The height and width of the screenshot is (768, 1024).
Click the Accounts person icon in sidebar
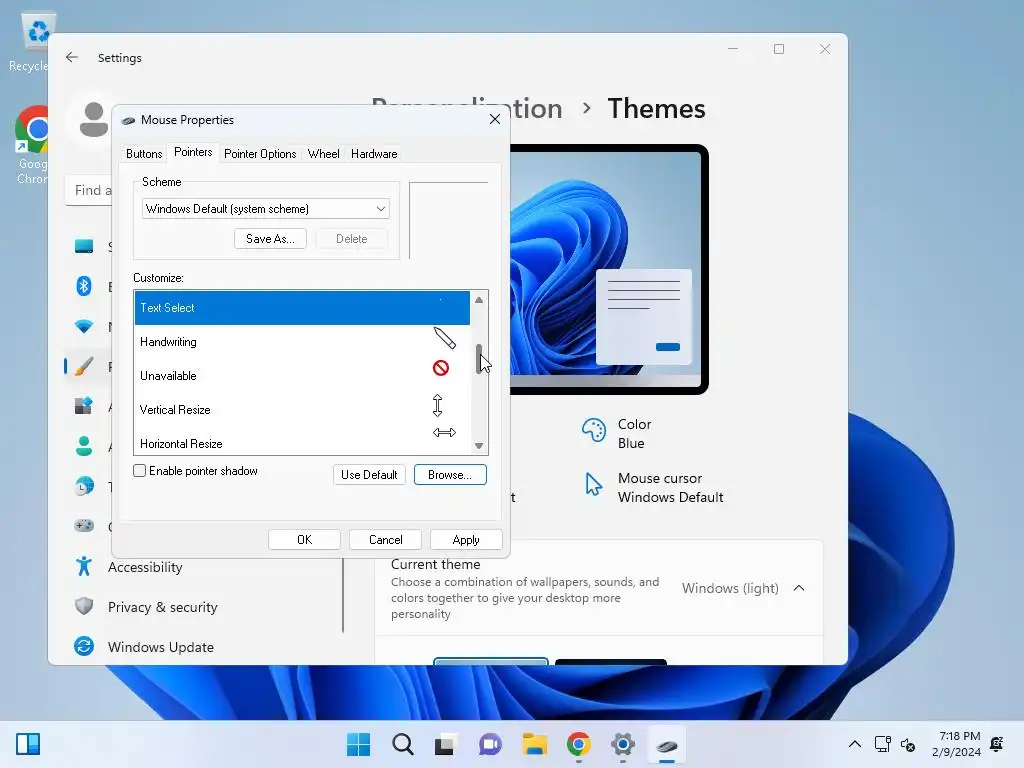click(84, 446)
